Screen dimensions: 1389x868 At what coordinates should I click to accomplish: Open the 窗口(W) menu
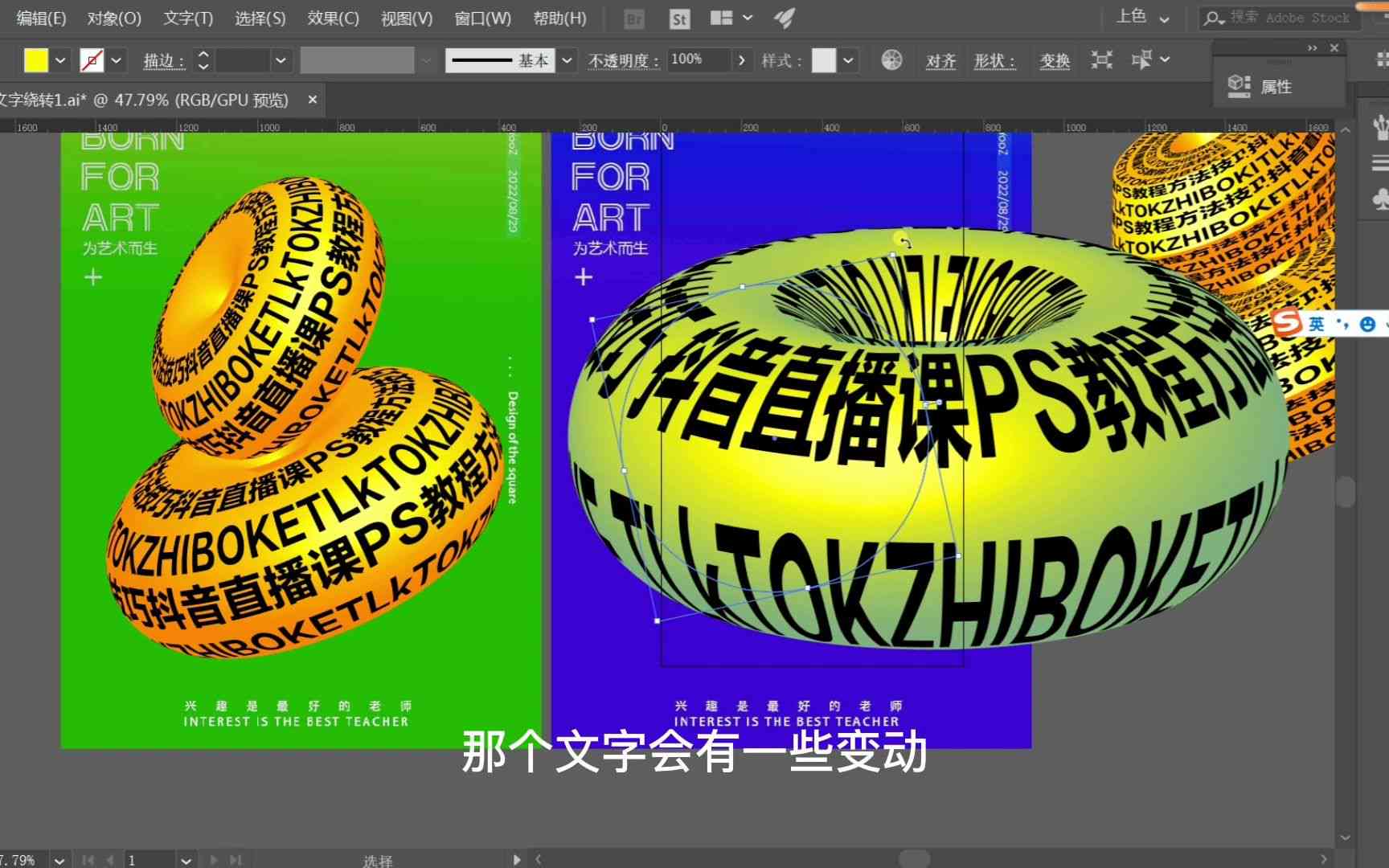point(482,18)
